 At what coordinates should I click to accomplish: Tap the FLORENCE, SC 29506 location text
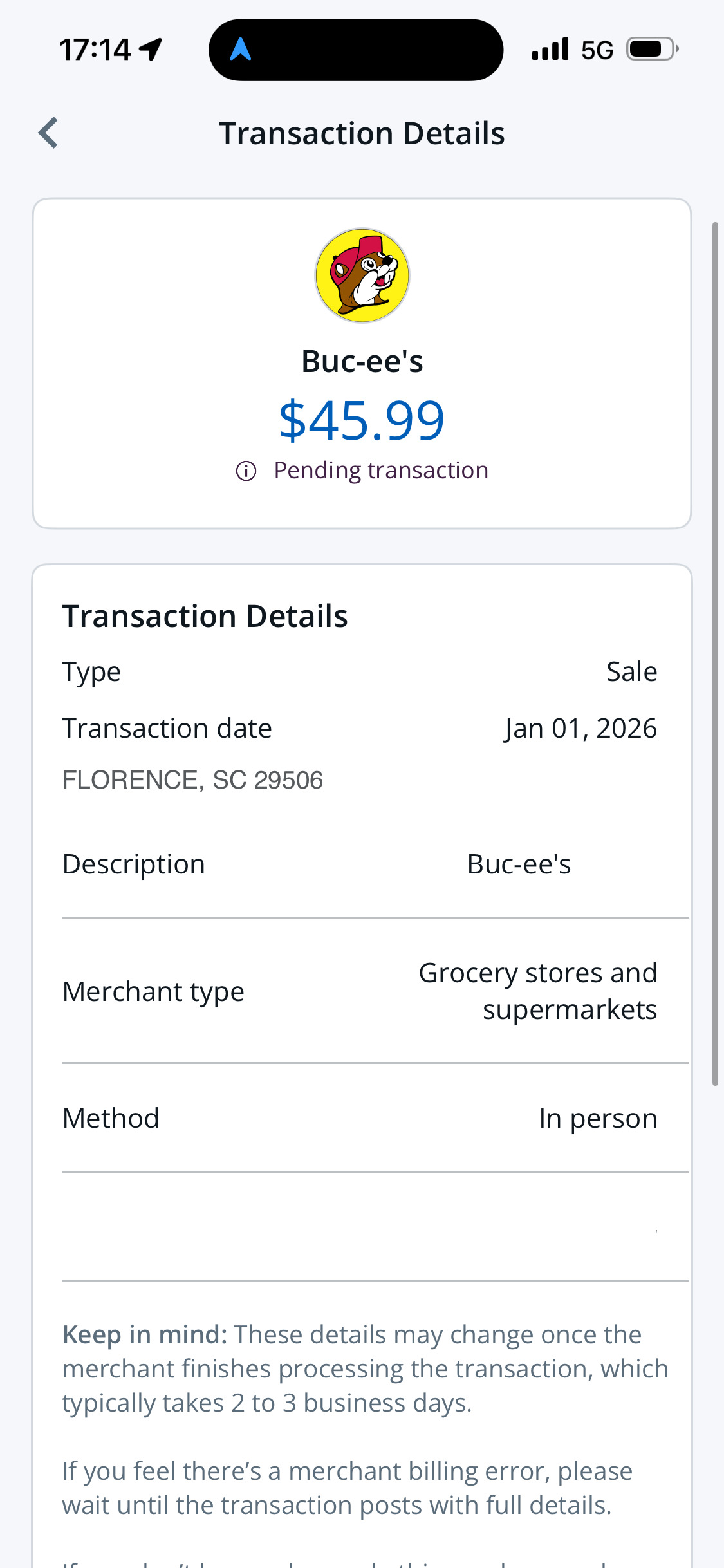(x=192, y=780)
